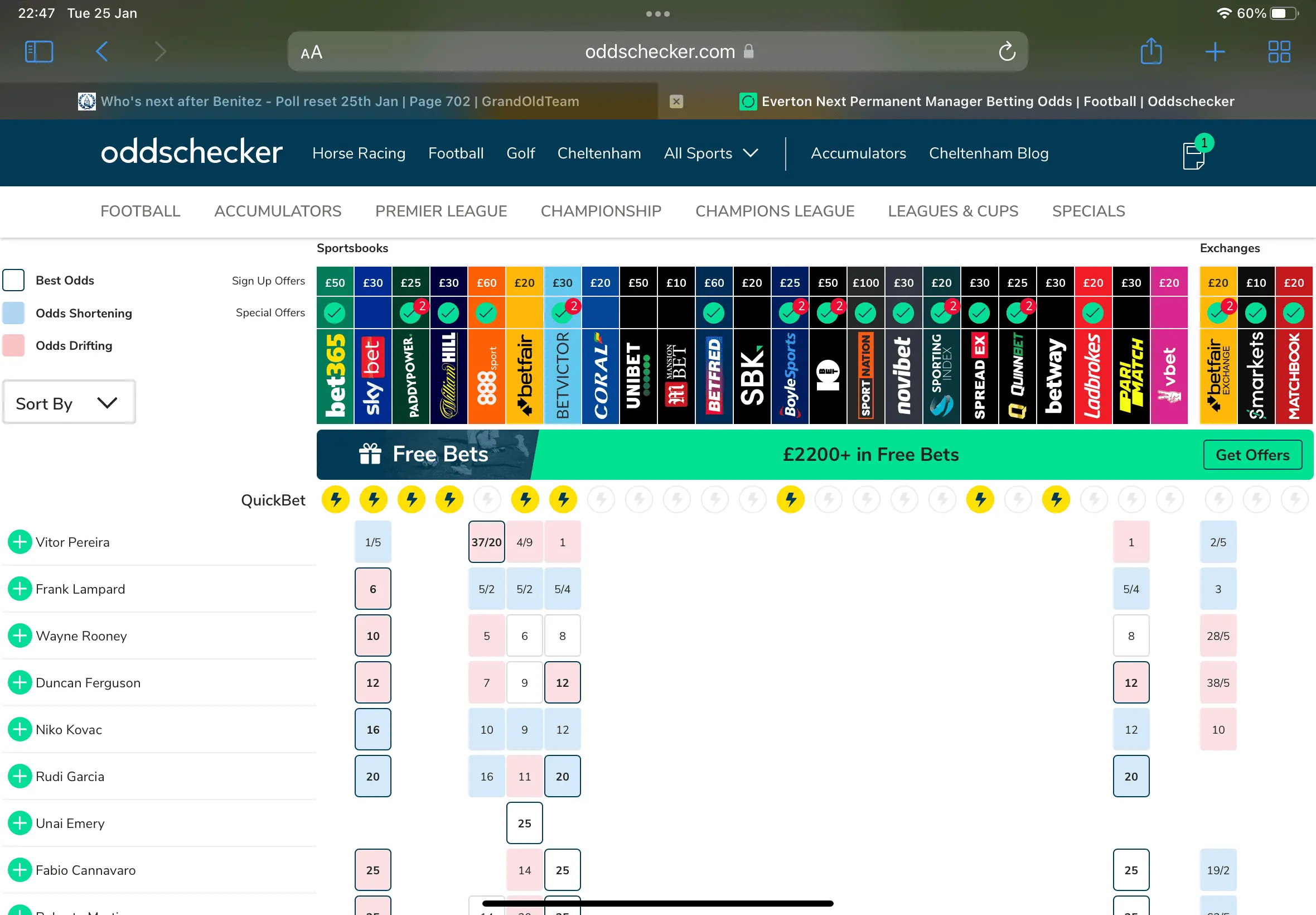The height and width of the screenshot is (915, 1316).
Task: Open the Sort By dropdown
Action: coord(69,403)
